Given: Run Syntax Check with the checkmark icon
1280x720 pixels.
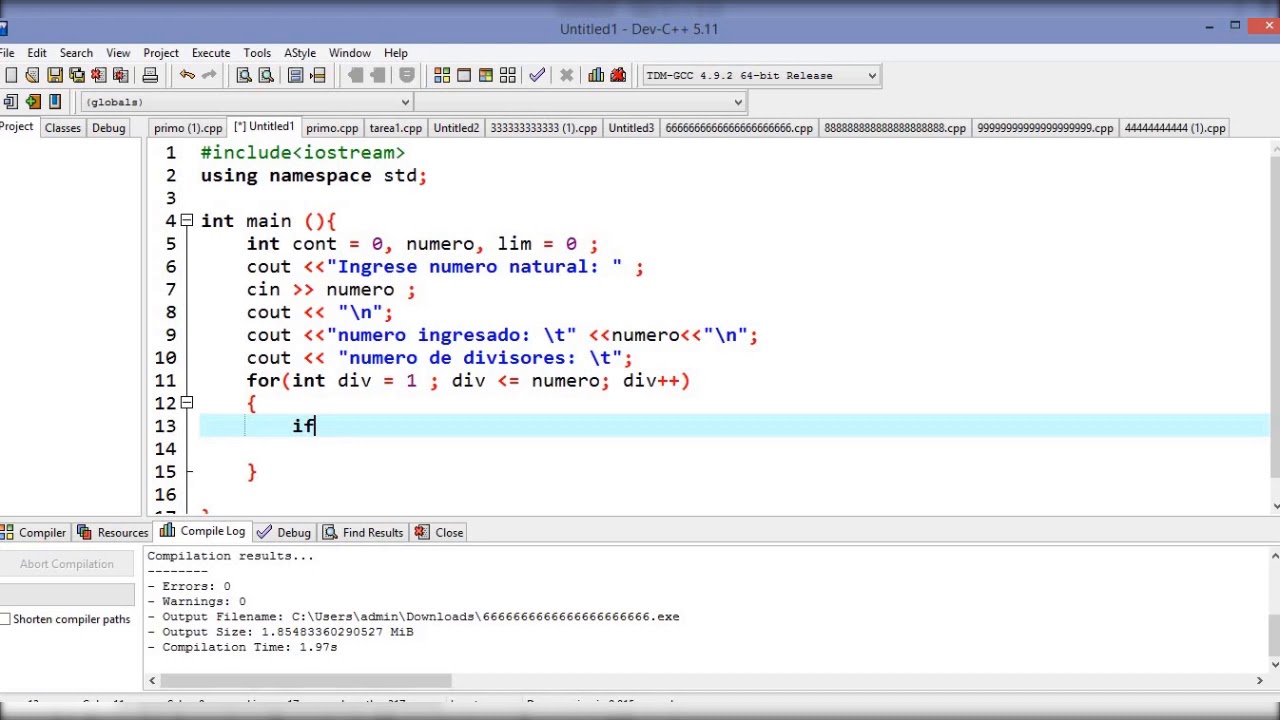Looking at the screenshot, I should pyautogui.click(x=537, y=75).
